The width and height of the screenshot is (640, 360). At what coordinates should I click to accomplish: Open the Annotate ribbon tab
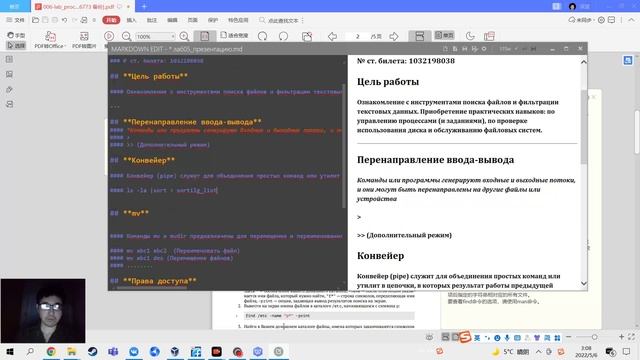click(152, 20)
